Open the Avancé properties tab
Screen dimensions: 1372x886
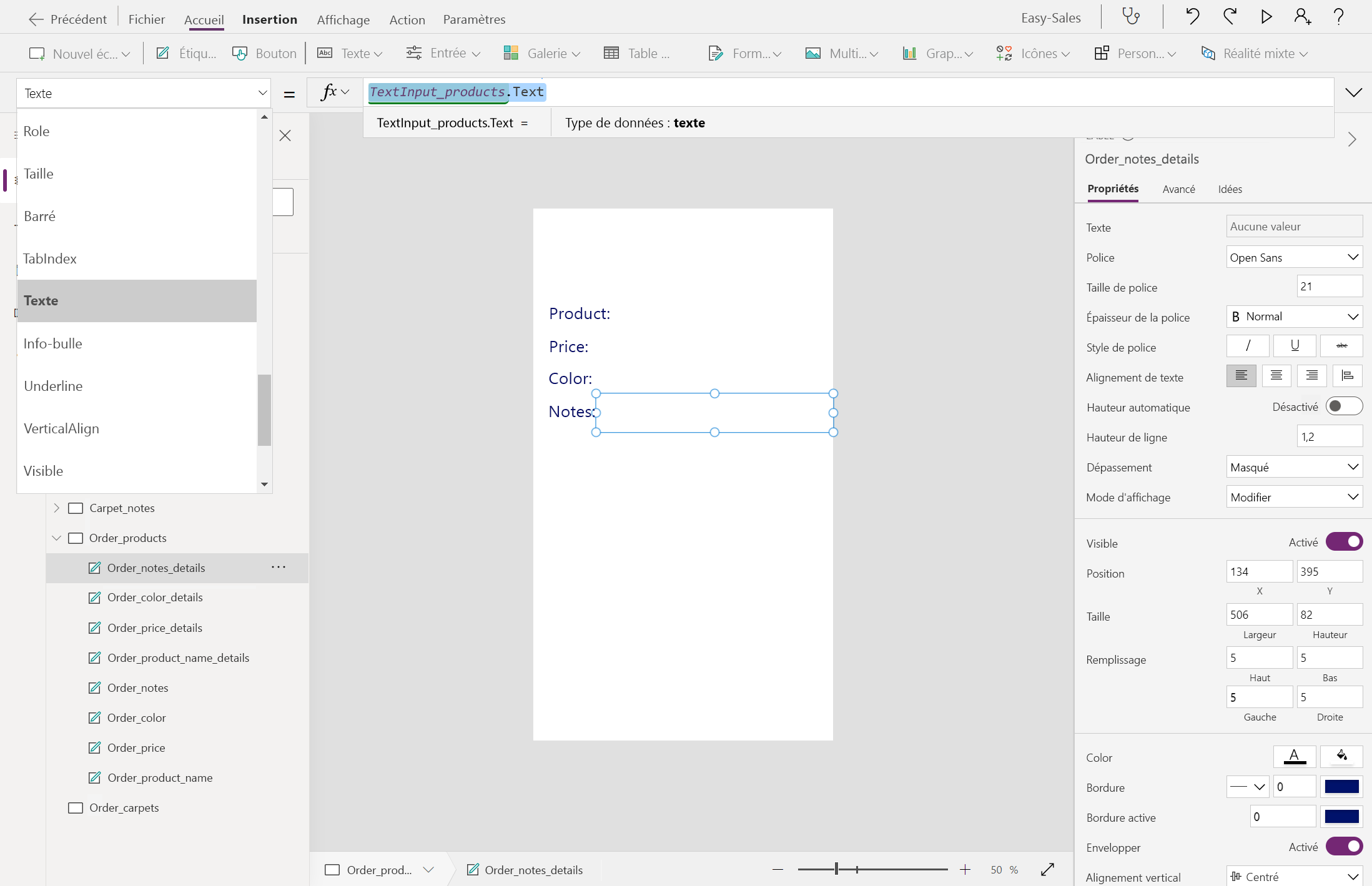point(1179,189)
